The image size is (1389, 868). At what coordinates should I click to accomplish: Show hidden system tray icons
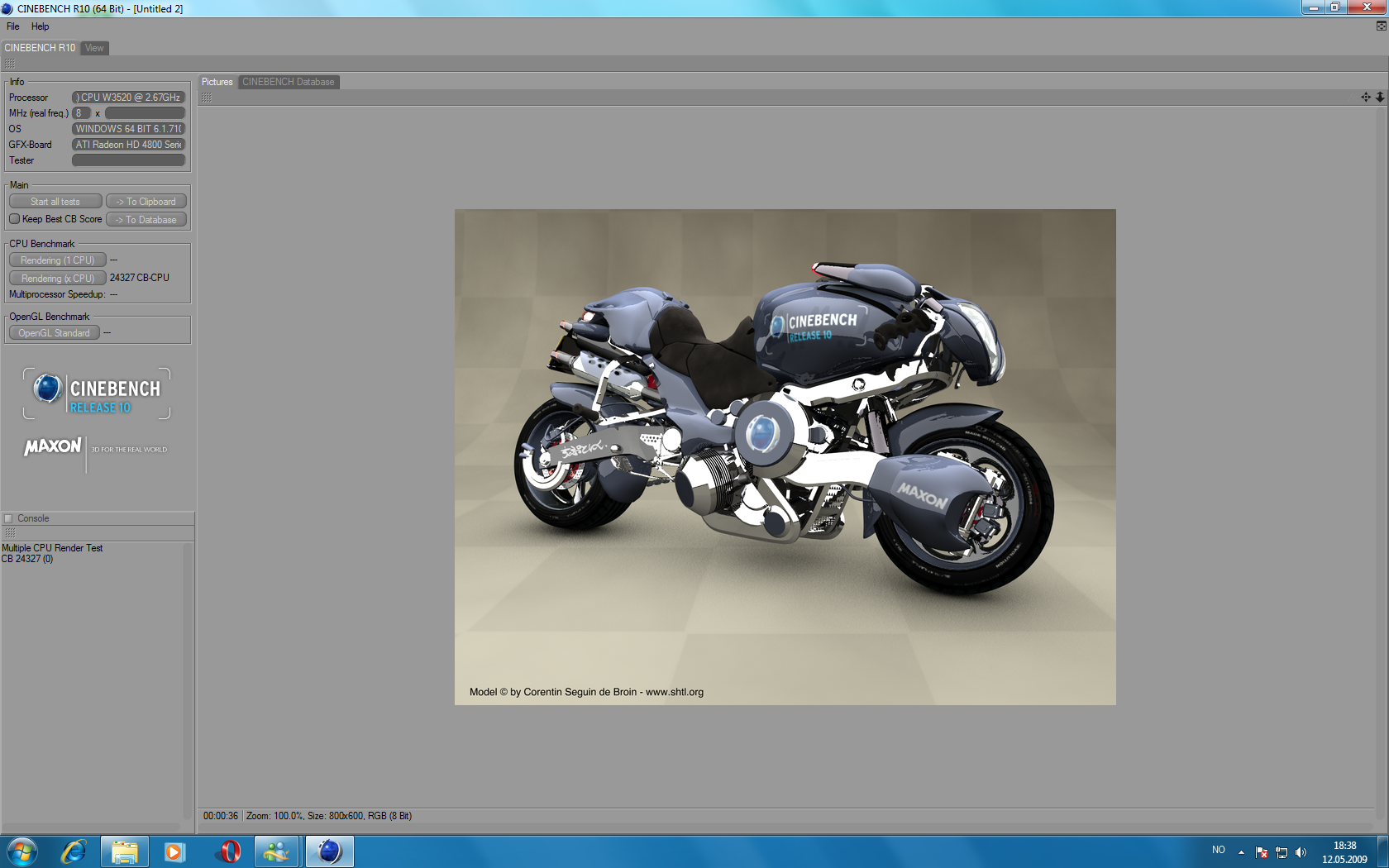[x=1241, y=852]
